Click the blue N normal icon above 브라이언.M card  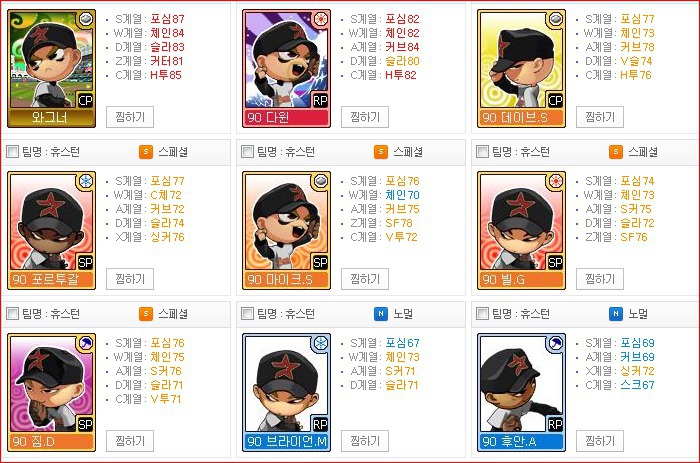tap(380, 314)
